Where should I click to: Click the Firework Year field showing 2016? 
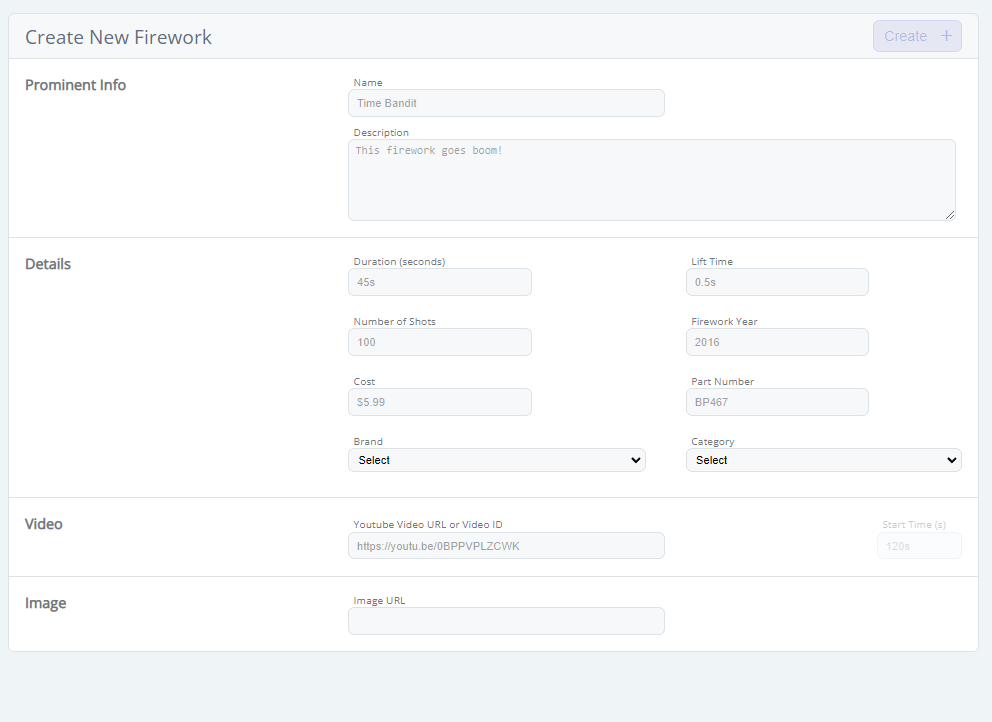point(777,342)
